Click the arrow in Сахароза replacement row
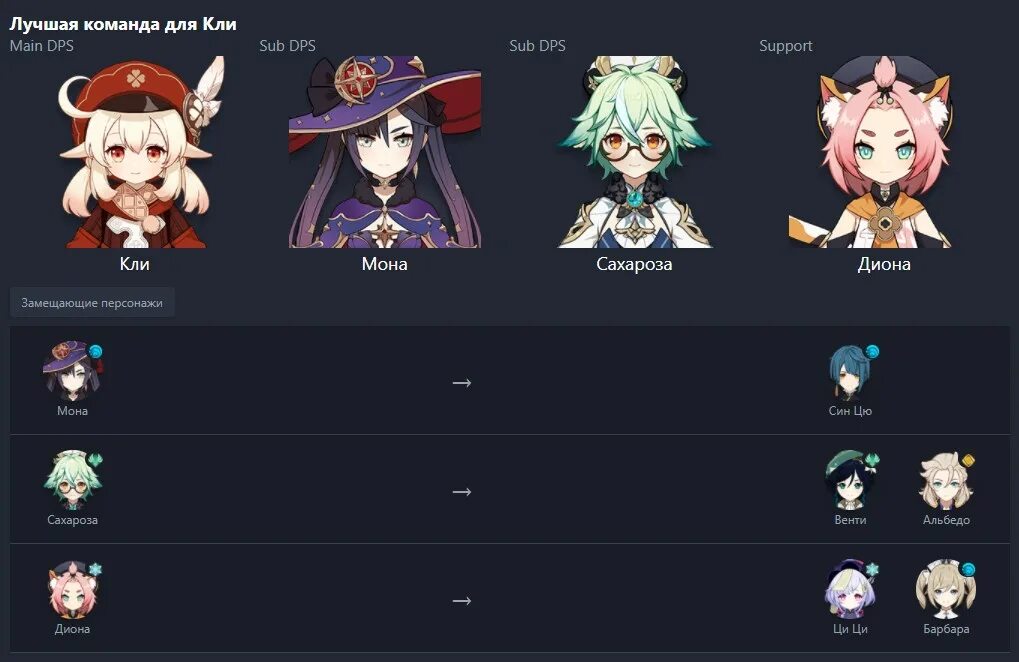The height and width of the screenshot is (662, 1019). [461, 492]
